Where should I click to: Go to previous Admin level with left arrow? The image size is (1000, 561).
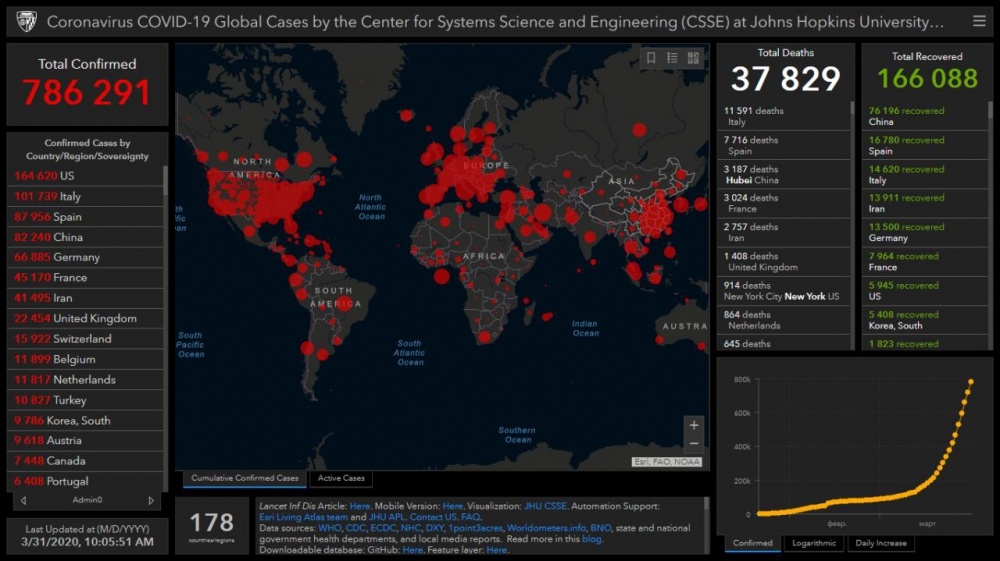pyautogui.click(x=24, y=500)
